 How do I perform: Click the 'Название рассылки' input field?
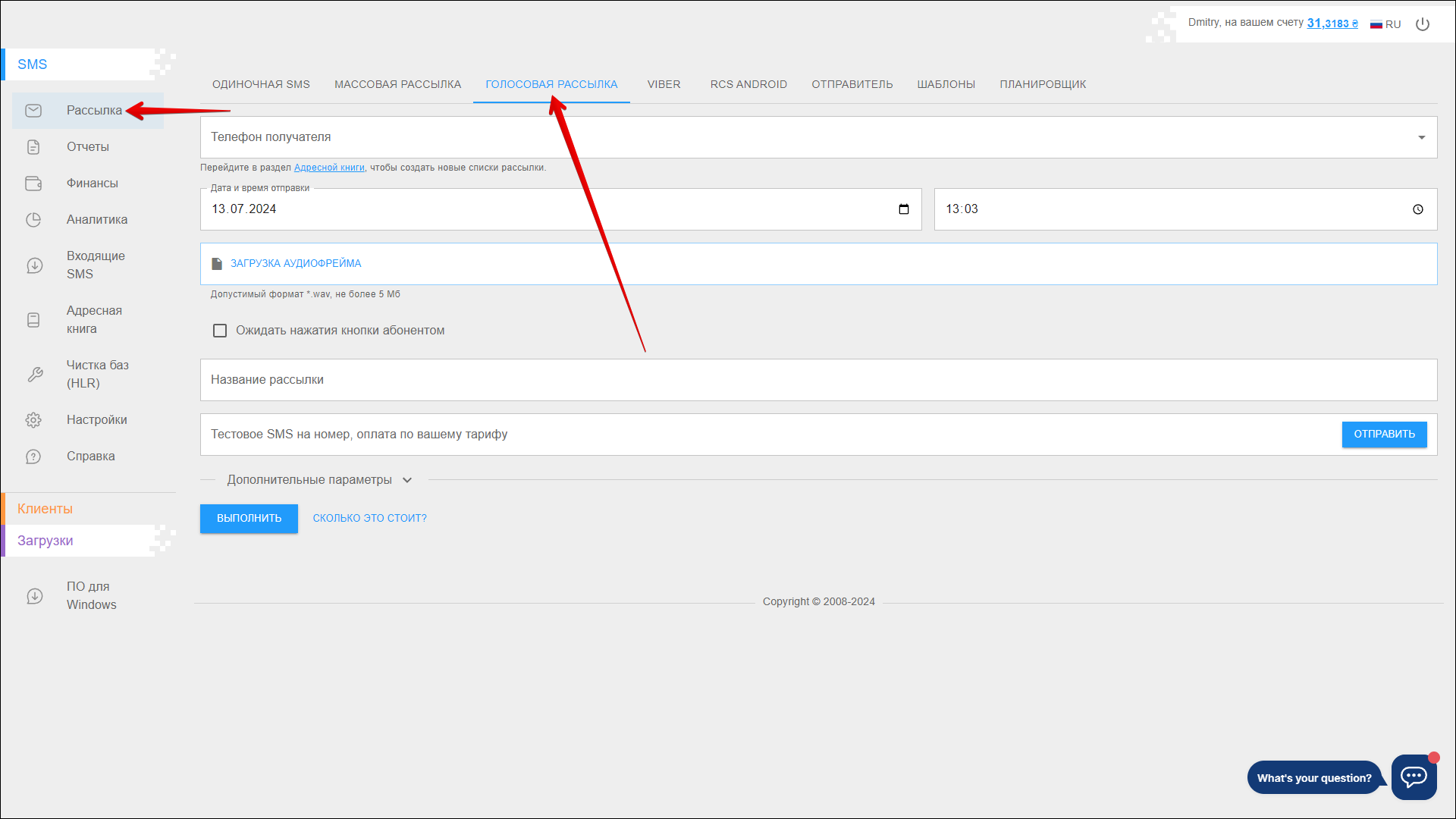pyautogui.click(x=817, y=380)
